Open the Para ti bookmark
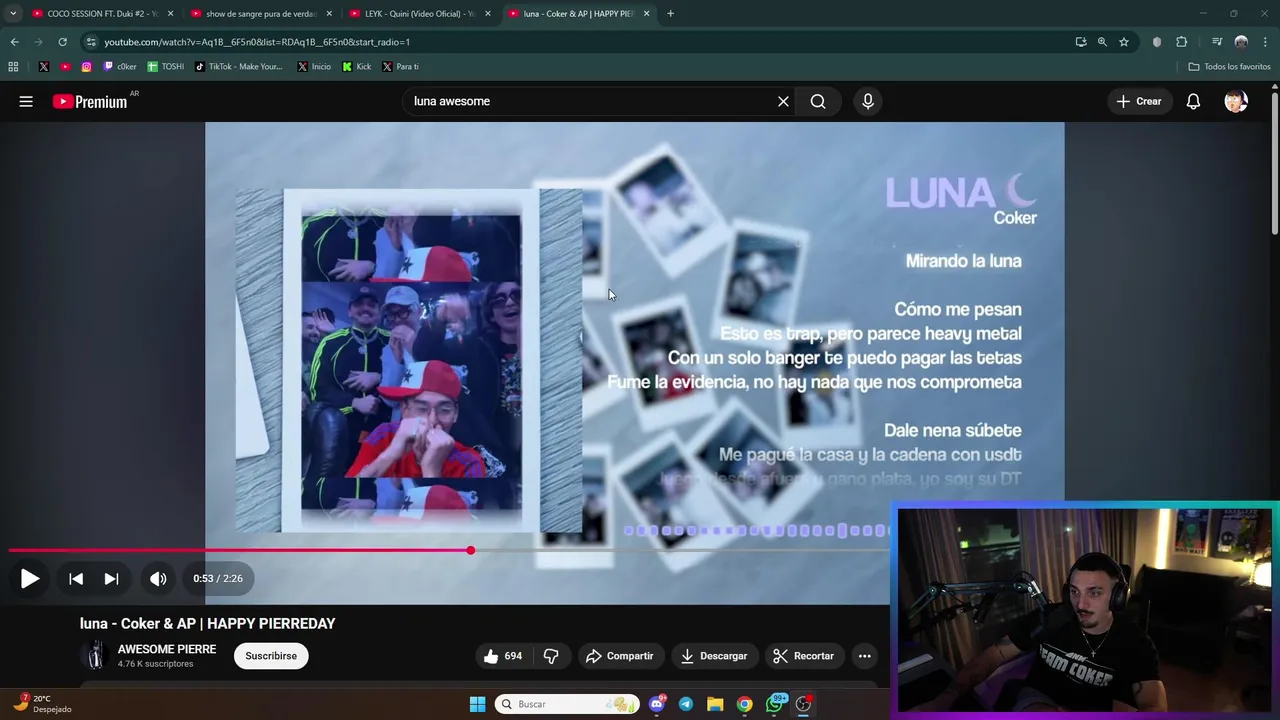 pos(400,67)
